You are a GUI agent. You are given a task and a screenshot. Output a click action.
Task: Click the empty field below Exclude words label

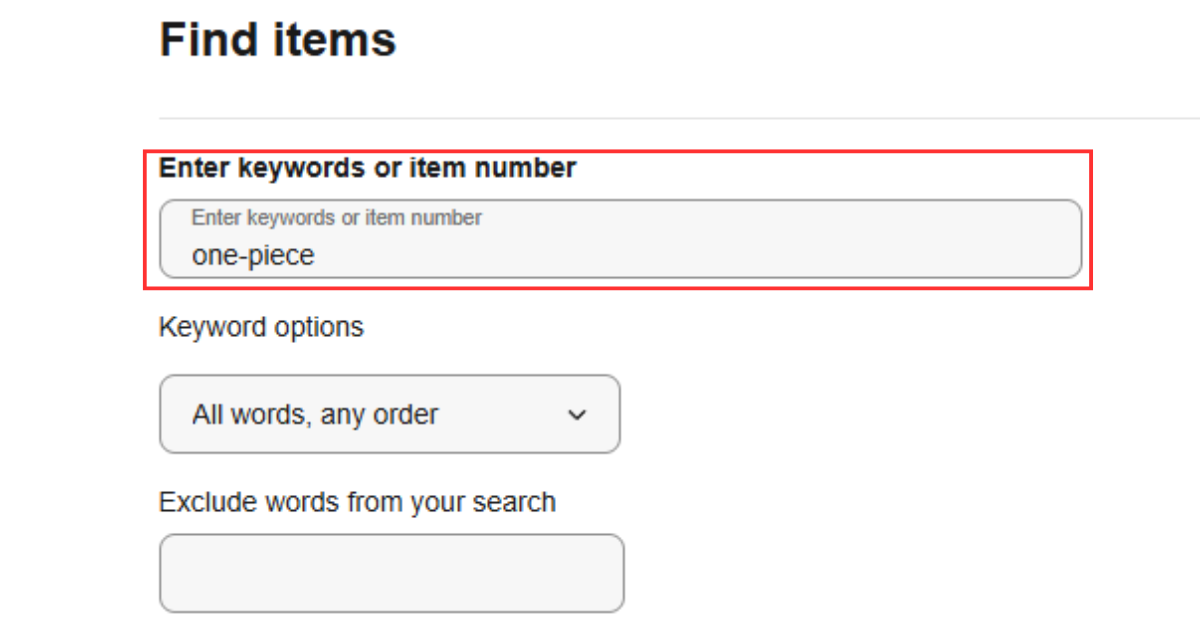click(x=391, y=573)
